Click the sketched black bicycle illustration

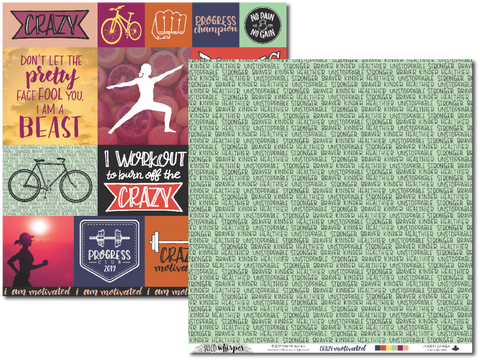(x=50, y=180)
